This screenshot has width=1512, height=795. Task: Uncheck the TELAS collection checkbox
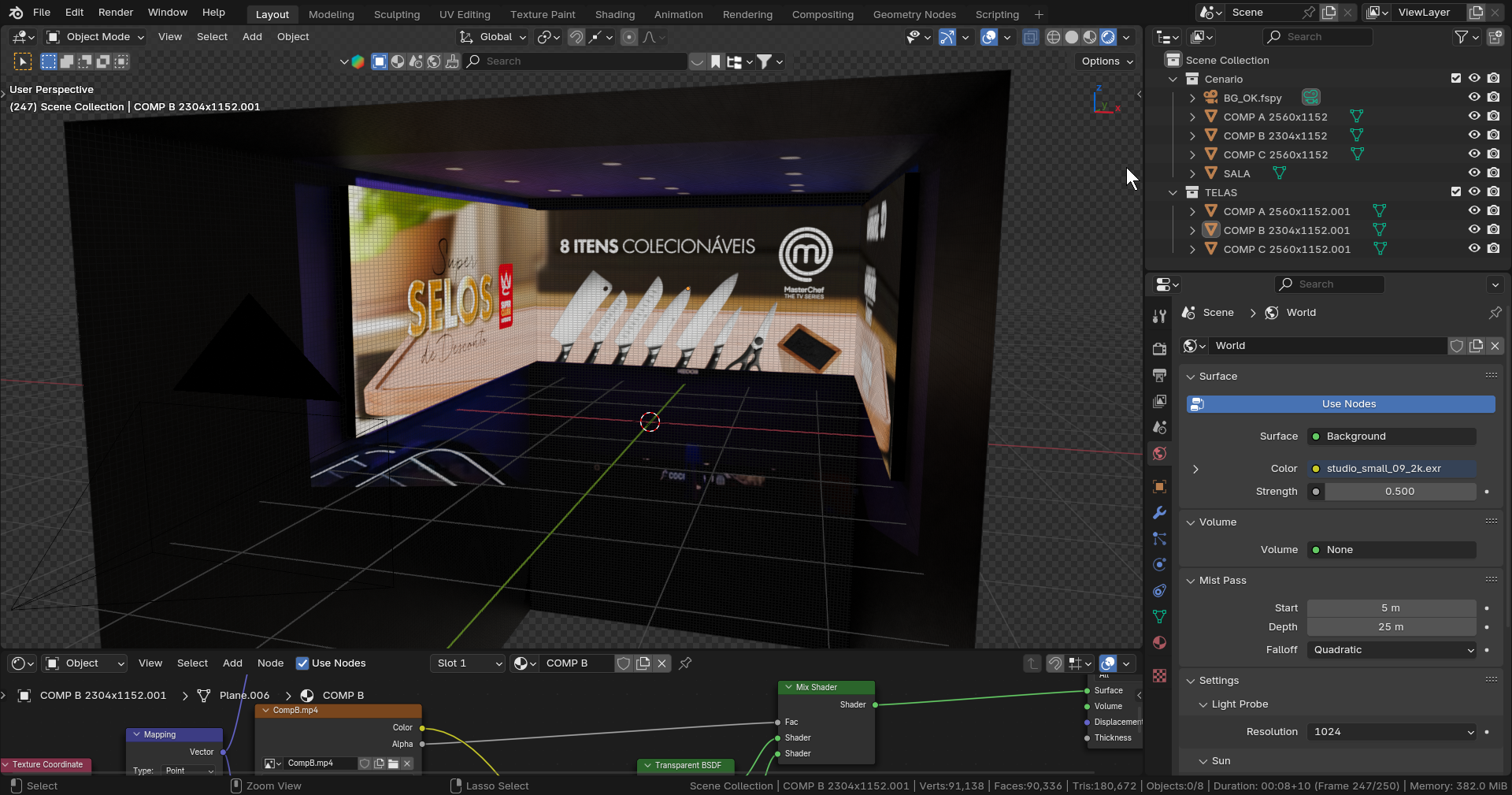pos(1455,192)
